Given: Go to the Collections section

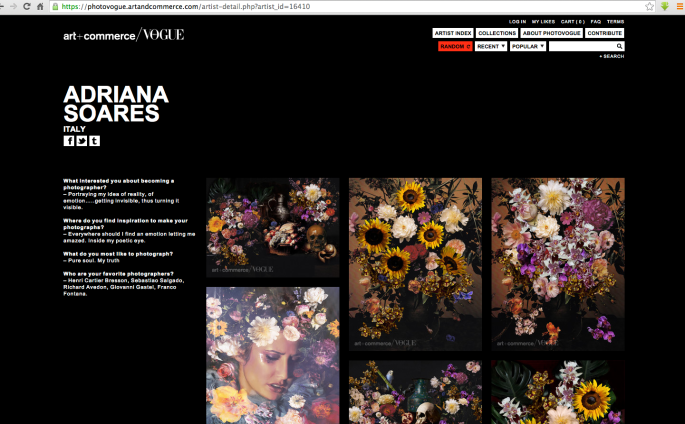Looking at the screenshot, I should click(x=497, y=33).
